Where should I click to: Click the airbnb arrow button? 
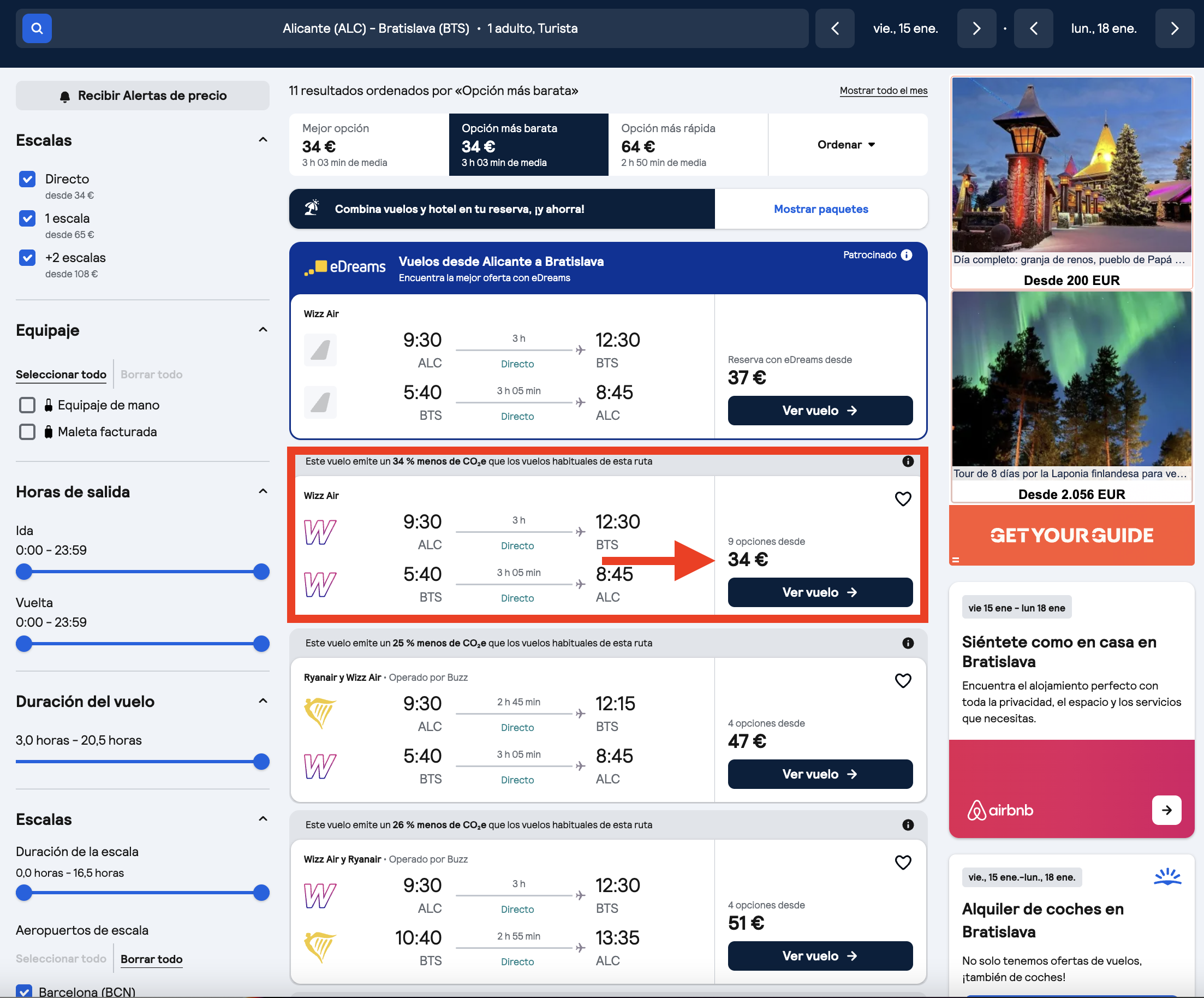(x=1166, y=810)
